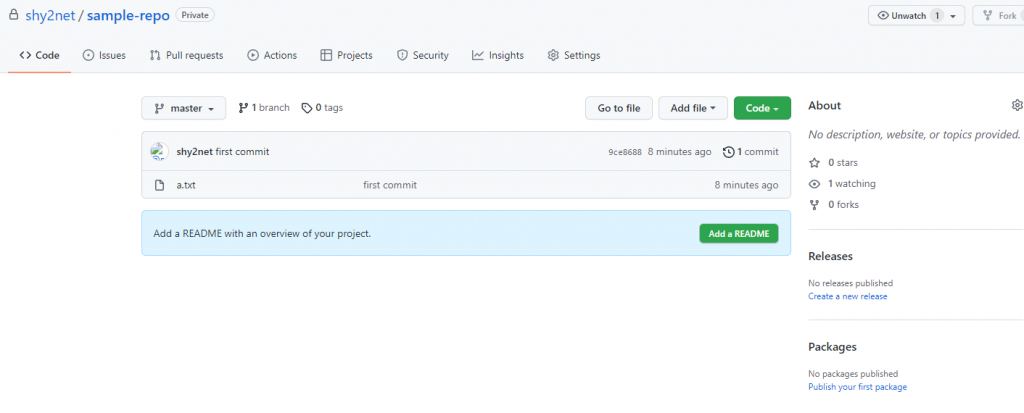View the Security tab

click(423, 56)
